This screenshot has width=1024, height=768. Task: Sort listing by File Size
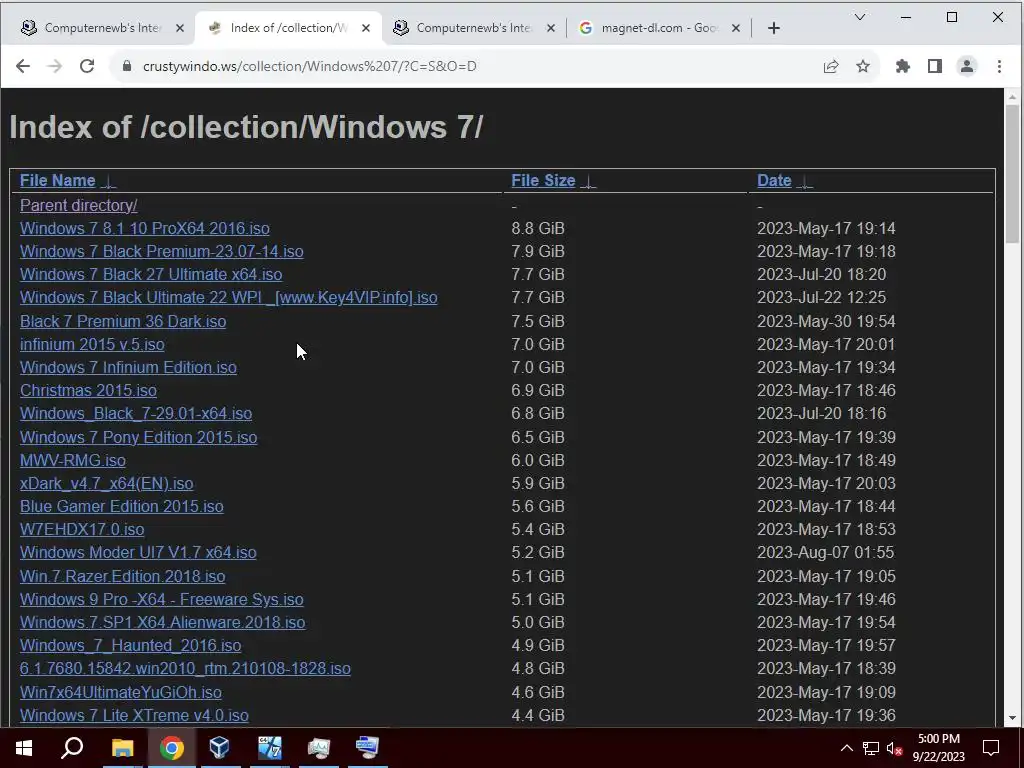(543, 180)
